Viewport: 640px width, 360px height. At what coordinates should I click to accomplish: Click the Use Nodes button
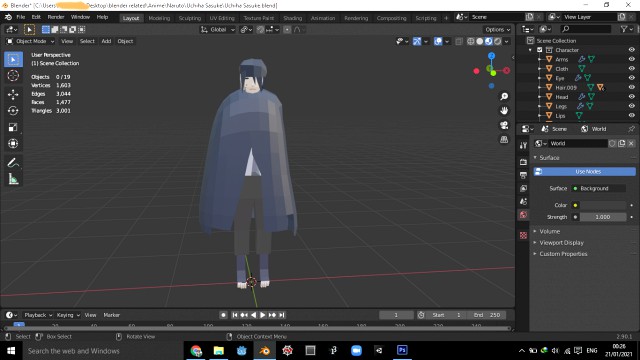584,171
